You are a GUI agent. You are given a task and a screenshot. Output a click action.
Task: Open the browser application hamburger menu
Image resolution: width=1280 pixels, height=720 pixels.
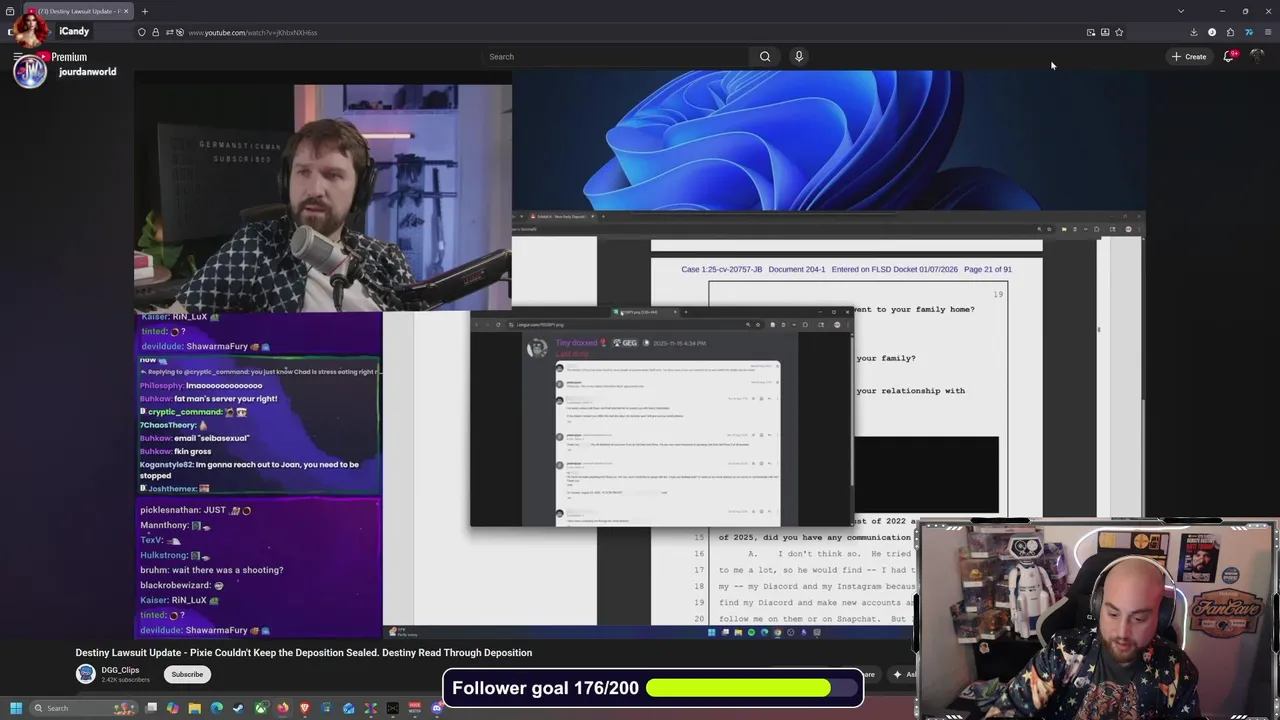click(x=1268, y=32)
